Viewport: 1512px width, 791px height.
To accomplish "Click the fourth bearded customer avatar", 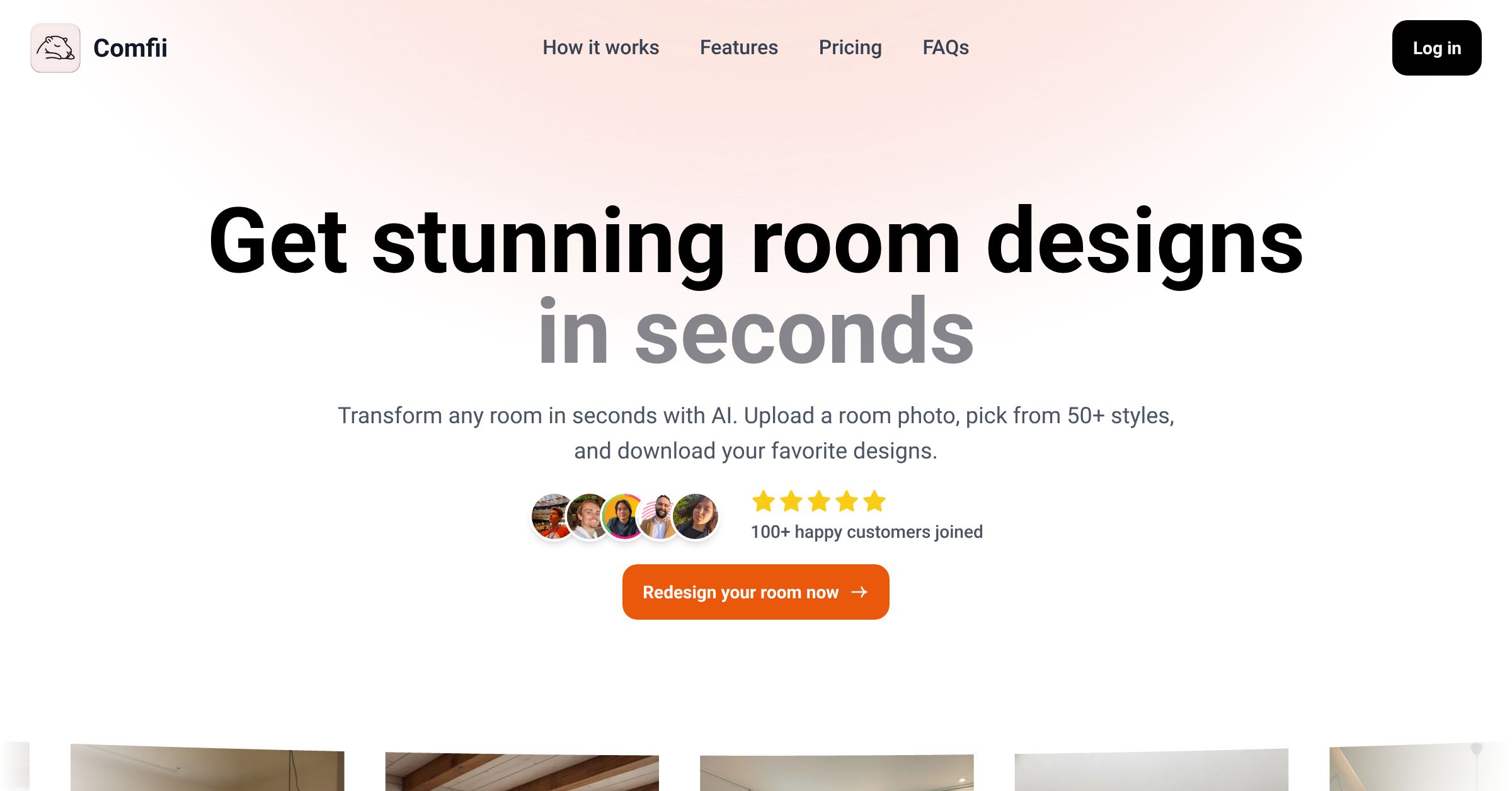I will click(658, 516).
